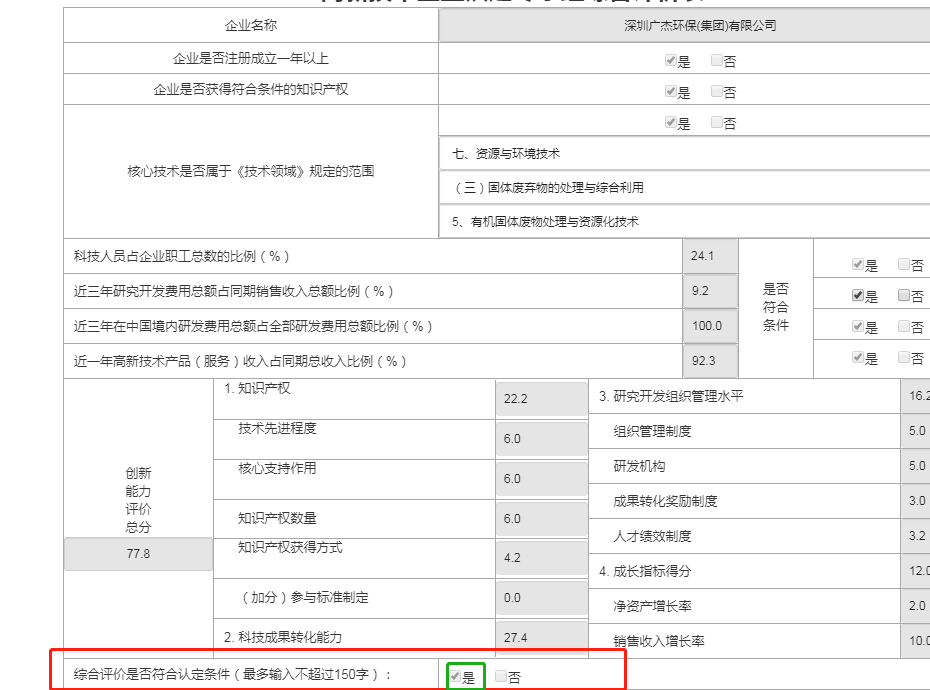This screenshot has height=690, width=930.
Task: Check 是 for 获得符合条件的知识产权
Action: click(671, 91)
